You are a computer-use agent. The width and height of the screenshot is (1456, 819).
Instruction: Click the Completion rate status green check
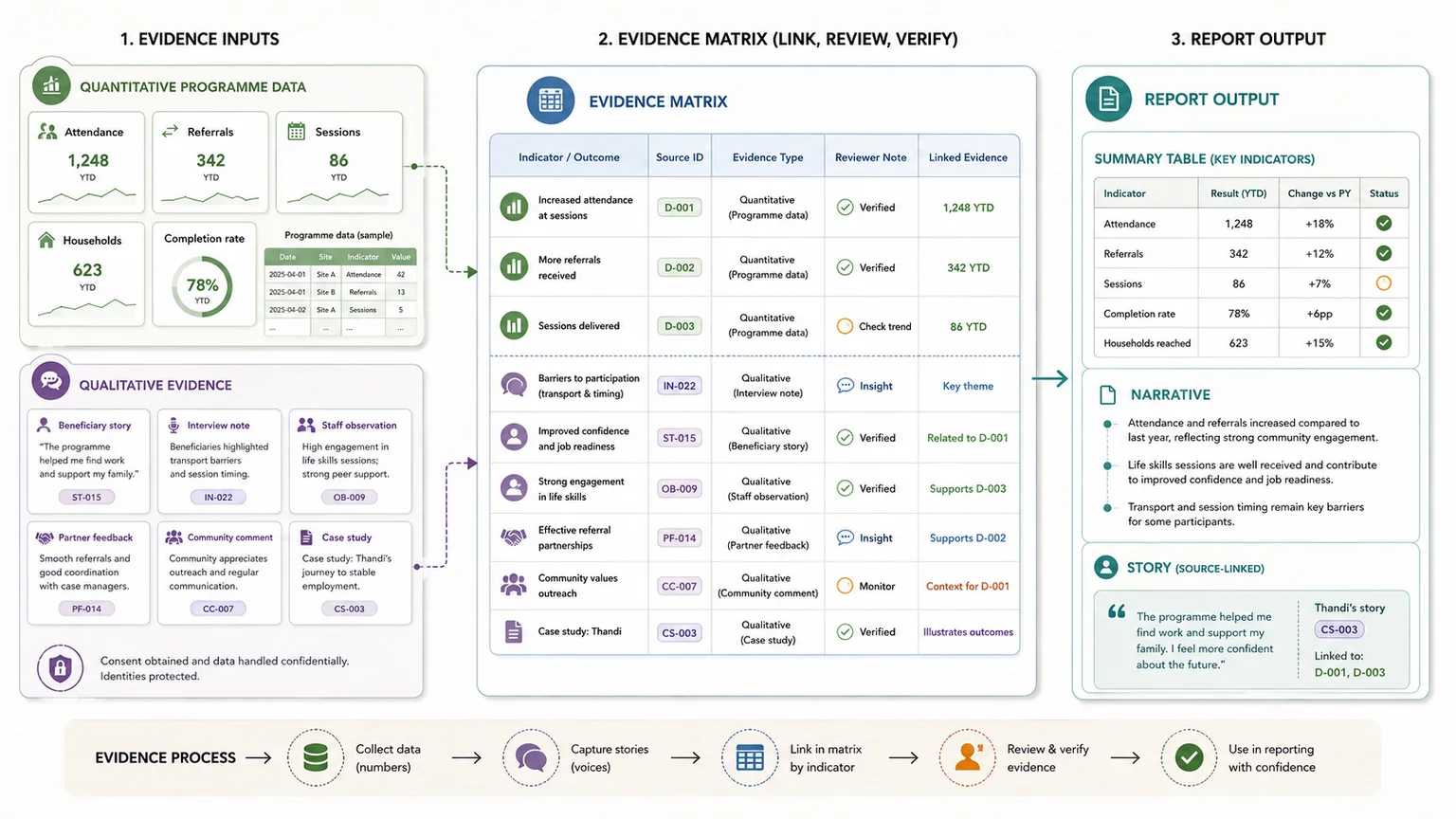point(1384,313)
